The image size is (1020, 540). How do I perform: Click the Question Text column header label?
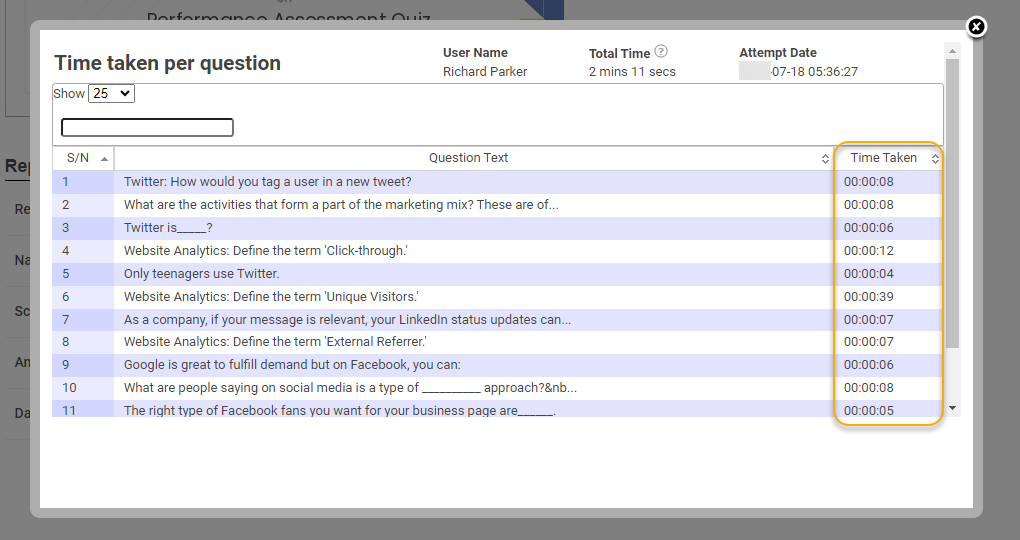coord(468,158)
